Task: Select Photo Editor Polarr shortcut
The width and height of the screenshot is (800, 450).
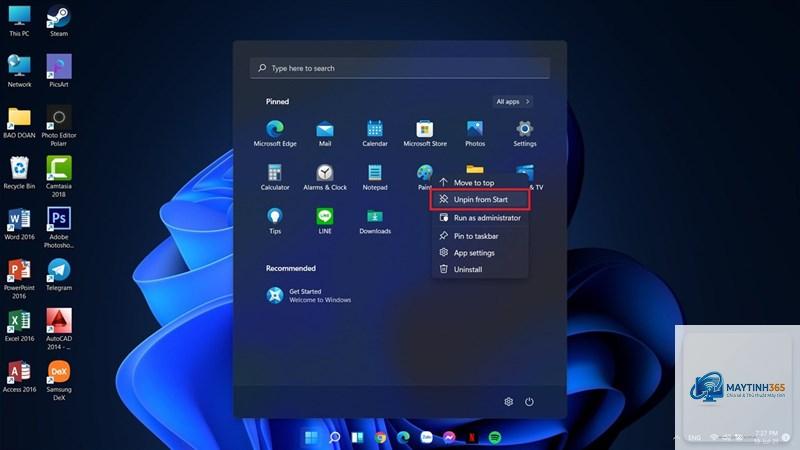Action: pyautogui.click(x=59, y=126)
